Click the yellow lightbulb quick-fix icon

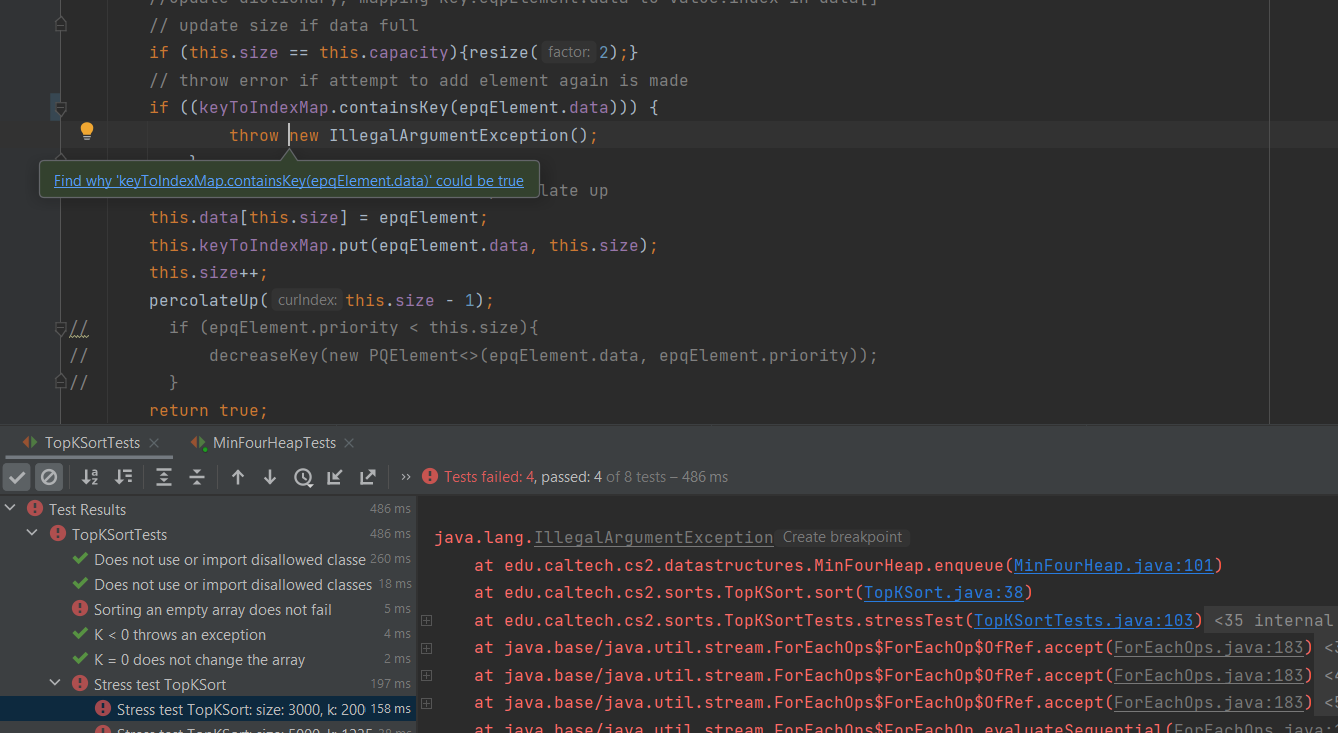point(87,131)
